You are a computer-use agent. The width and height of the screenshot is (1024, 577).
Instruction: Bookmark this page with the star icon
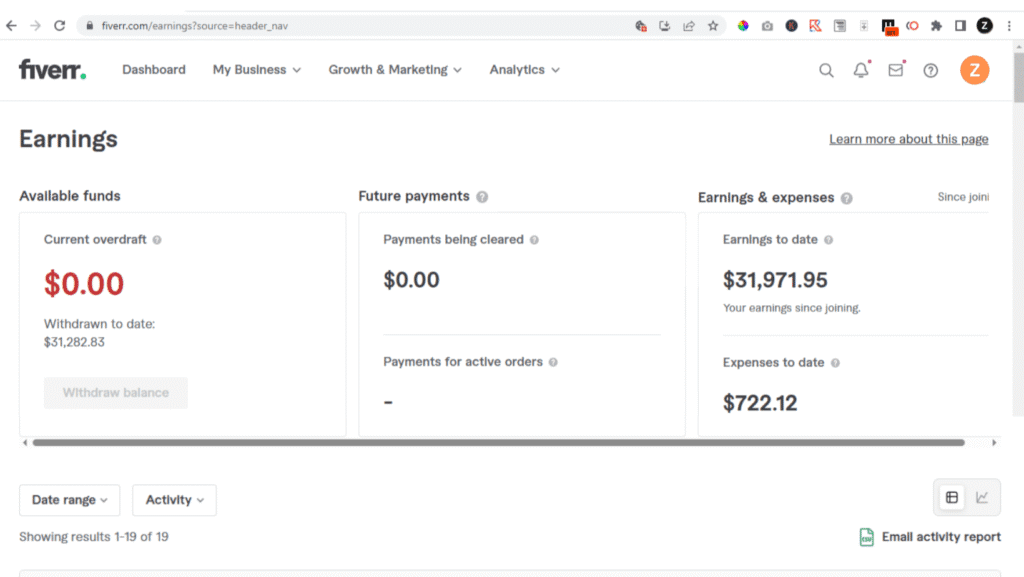pyautogui.click(x=713, y=26)
